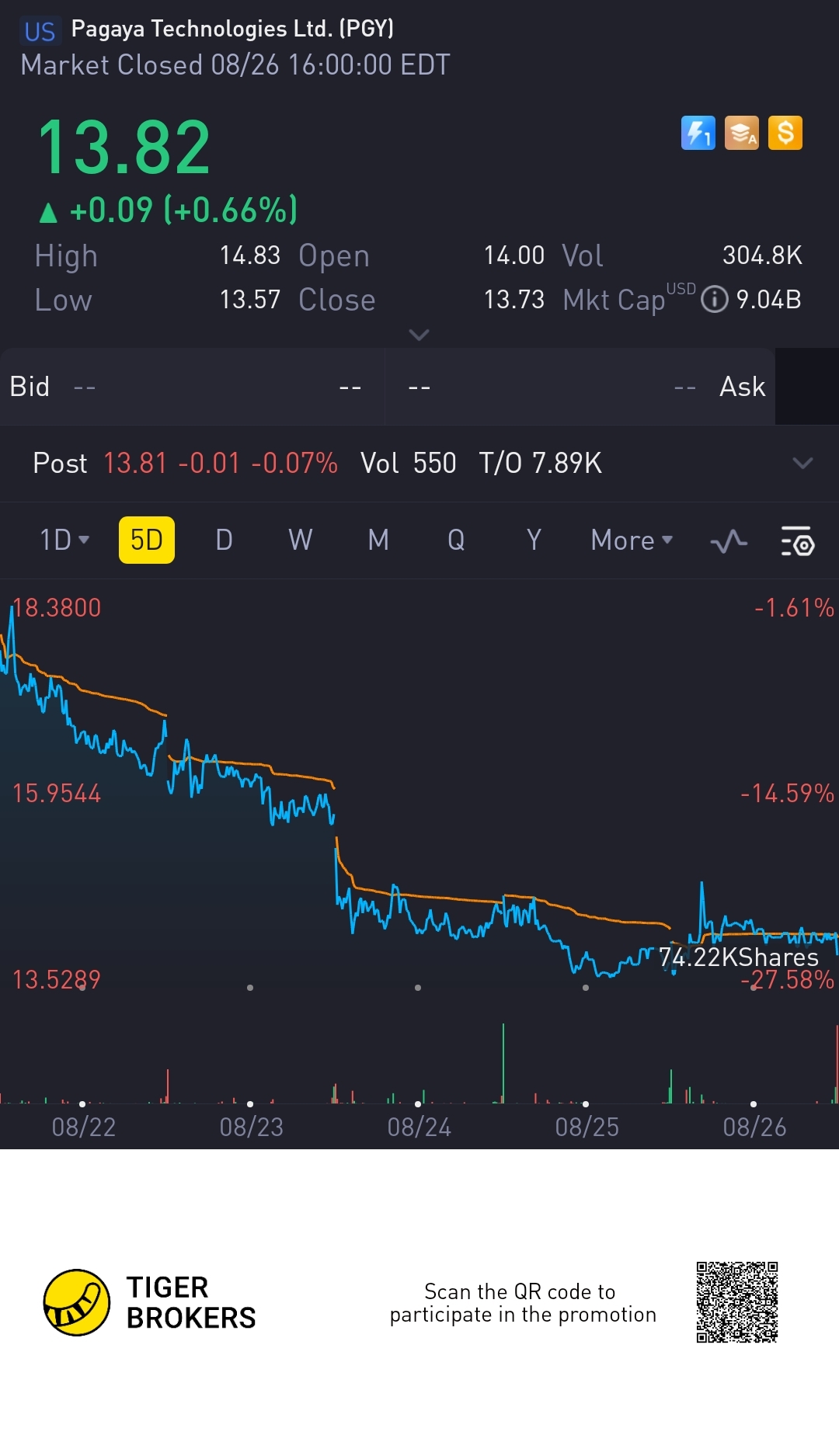Tap the 18.3800 chart axis label
Screen dimensions: 839x1456
57,608
